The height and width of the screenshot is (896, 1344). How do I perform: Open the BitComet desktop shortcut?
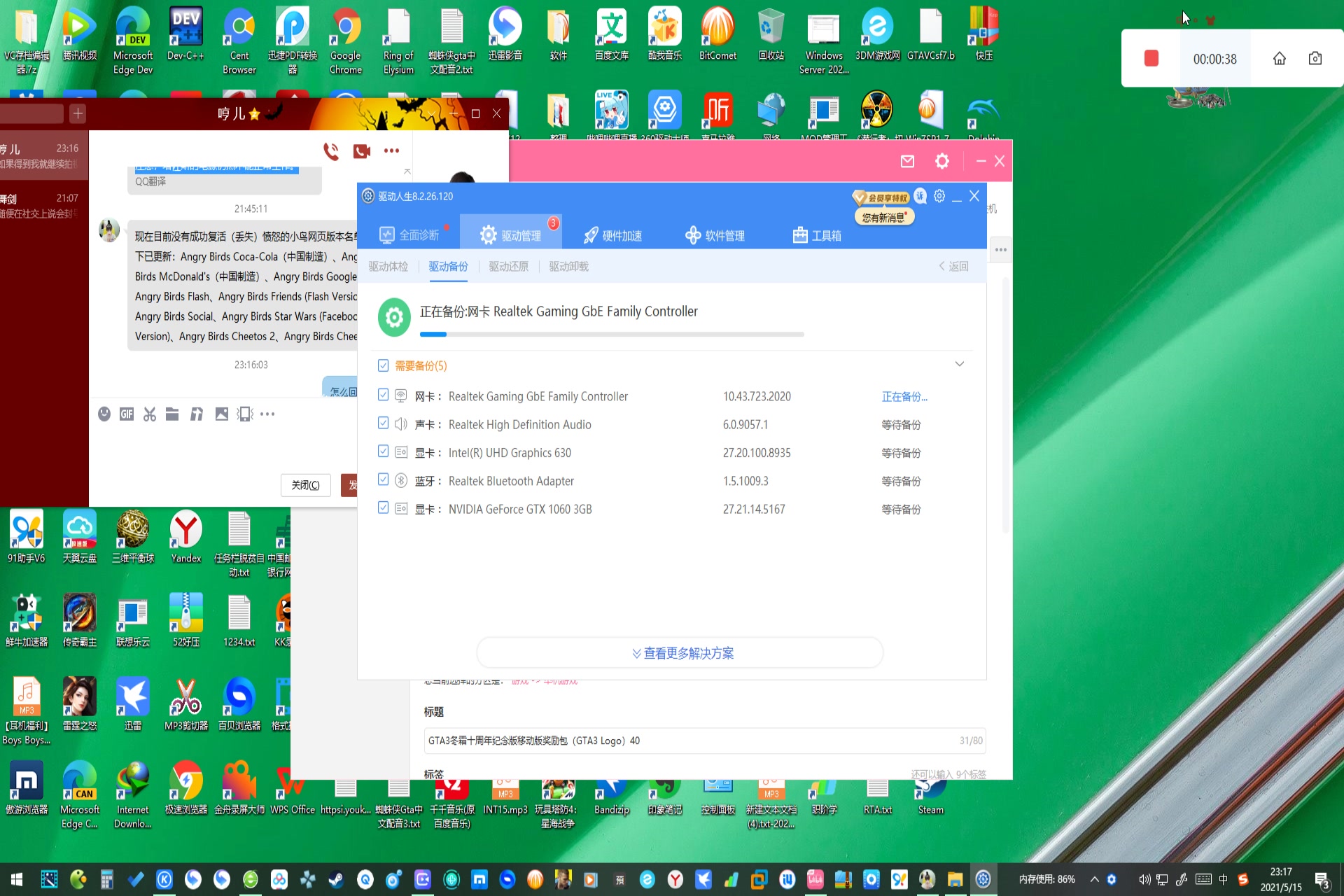[x=718, y=34]
